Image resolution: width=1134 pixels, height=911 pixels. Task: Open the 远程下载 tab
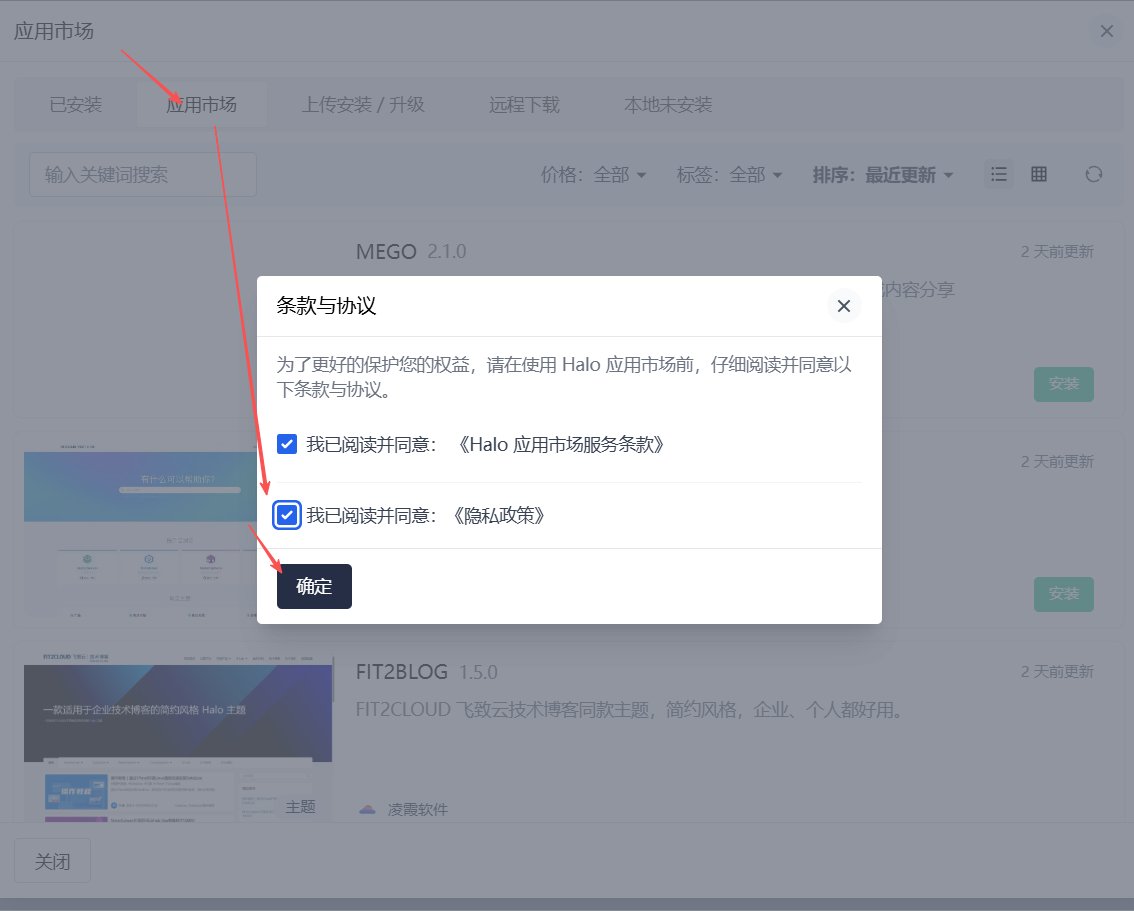(x=524, y=105)
